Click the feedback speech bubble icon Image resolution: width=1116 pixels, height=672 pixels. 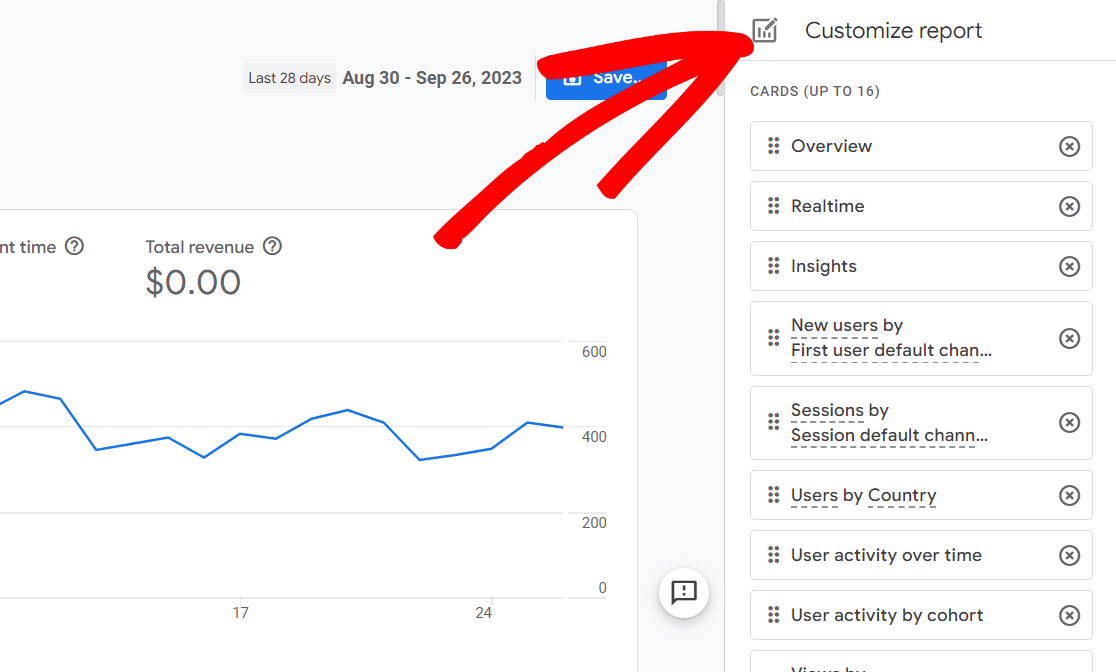pyautogui.click(x=683, y=593)
